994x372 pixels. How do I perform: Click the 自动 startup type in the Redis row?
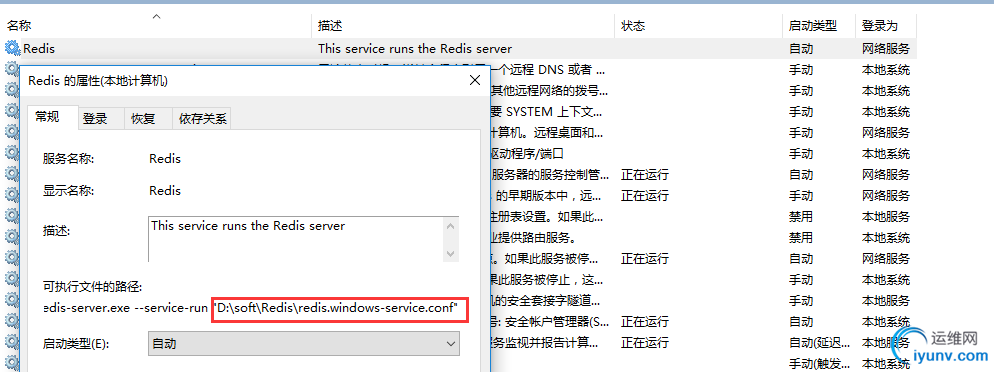801,49
